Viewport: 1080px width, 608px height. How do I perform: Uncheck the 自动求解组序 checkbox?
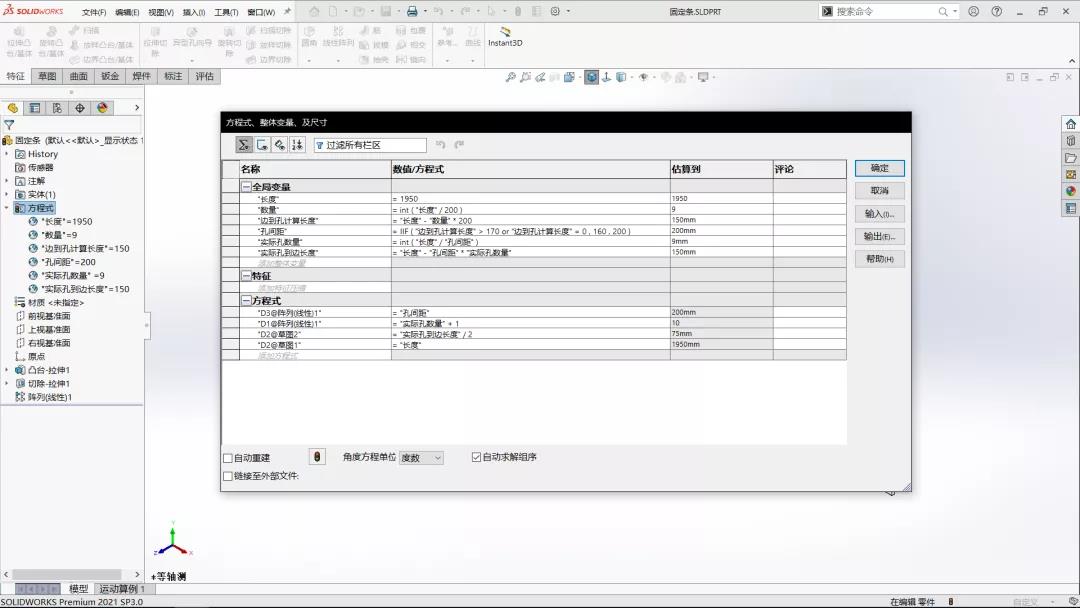(x=476, y=457)
